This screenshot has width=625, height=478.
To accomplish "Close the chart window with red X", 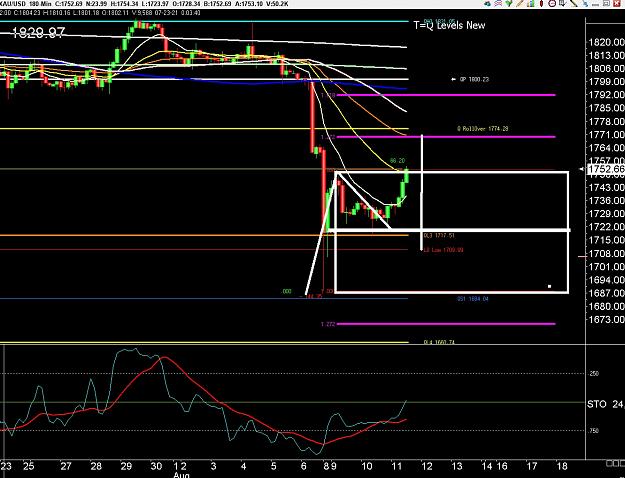I will click(x=617, y=3).
